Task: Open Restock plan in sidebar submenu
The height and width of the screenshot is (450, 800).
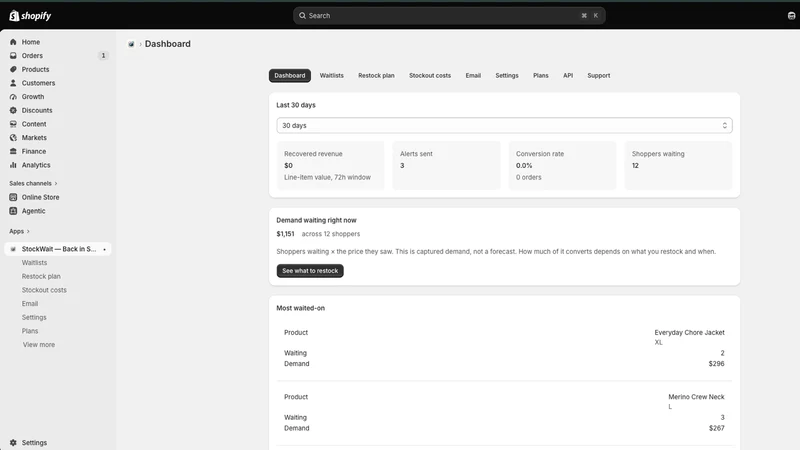Action: (41, 277)
